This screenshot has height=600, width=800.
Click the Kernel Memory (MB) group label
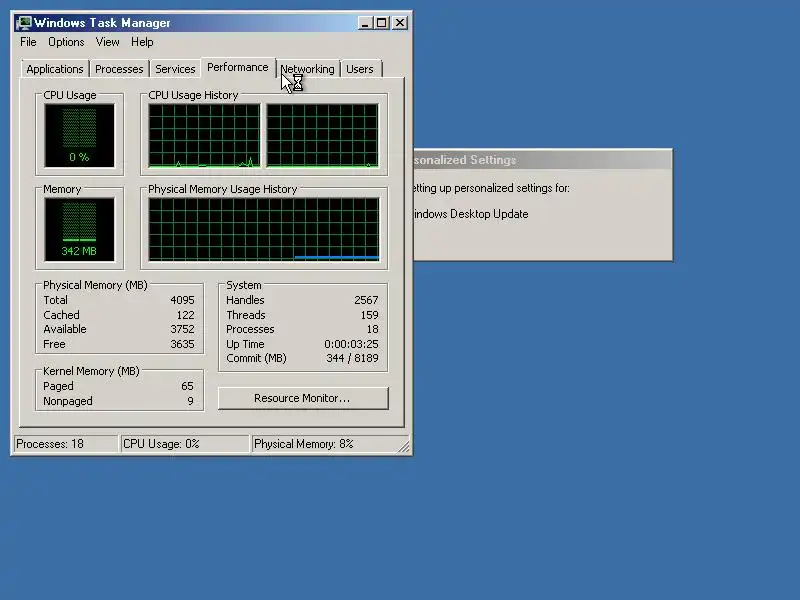(x=91, y=371)
